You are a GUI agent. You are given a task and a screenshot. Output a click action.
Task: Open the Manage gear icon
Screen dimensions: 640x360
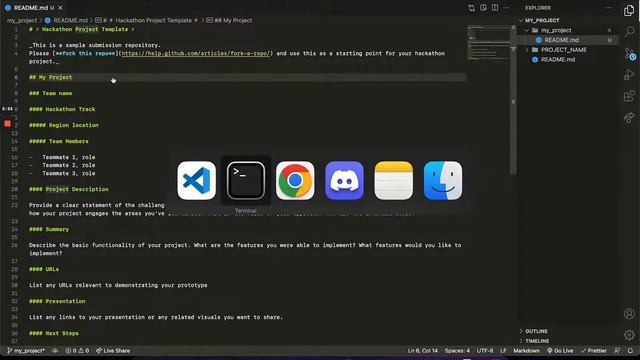629,335
